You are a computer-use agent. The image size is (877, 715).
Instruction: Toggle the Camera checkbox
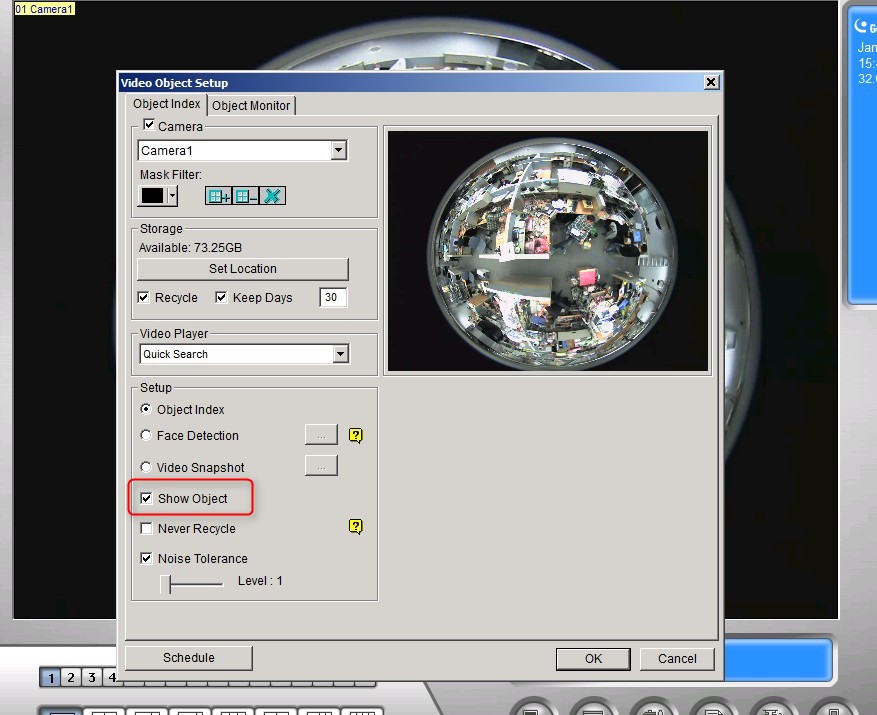pyautogui.click(x=149, y=125)
